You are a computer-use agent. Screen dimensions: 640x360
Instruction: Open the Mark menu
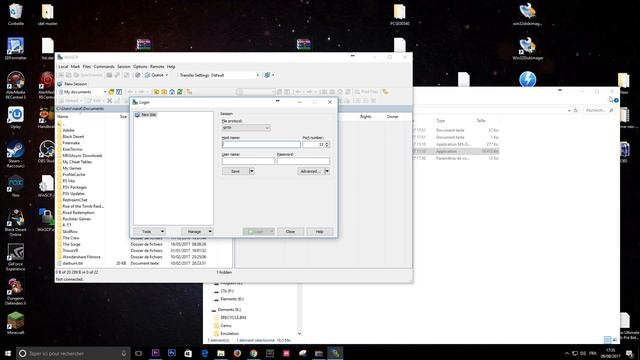[76, 67]
